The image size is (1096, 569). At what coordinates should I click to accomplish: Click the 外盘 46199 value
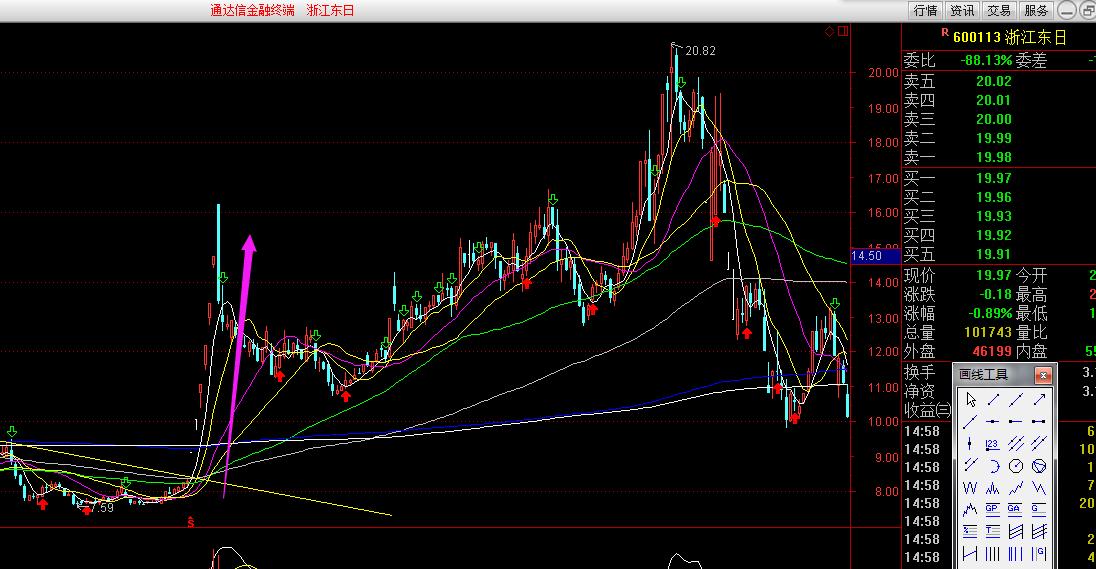(992, 352)
